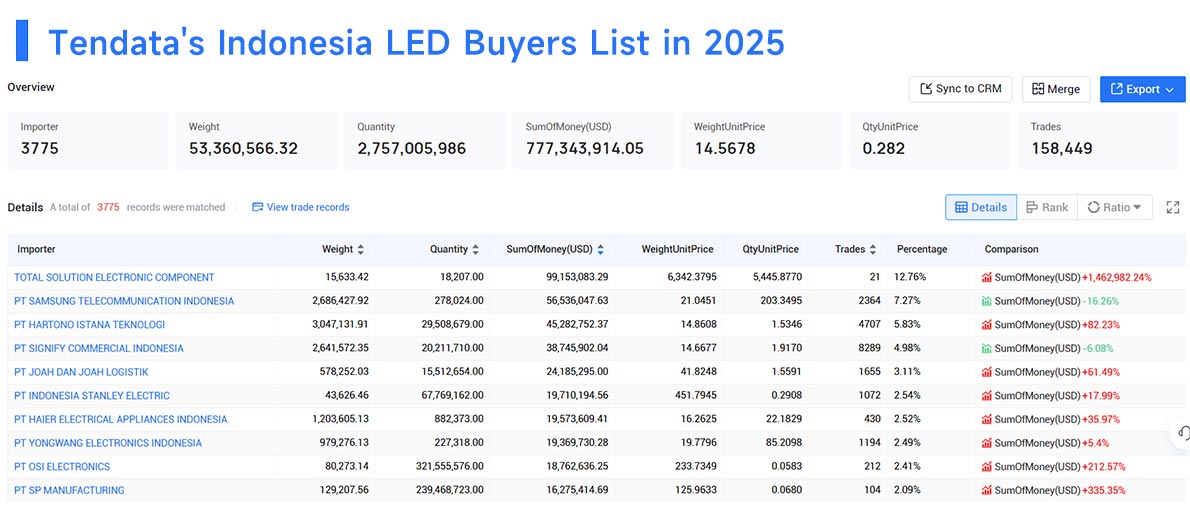Image resolution: width=1190 pixels, height=513 pixels.
Task: Open the Export dropdown
Action: pyautogui.click(x=1142, y=89)
